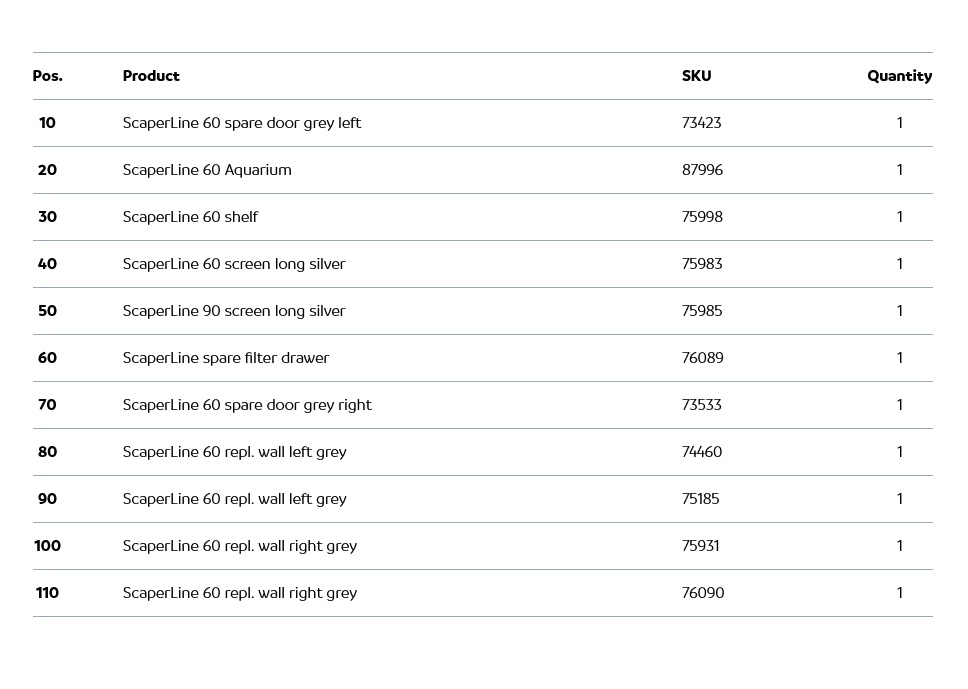968x689 pixels.
Task: Click SKU number 75185
Action: [x=700, y=499]
